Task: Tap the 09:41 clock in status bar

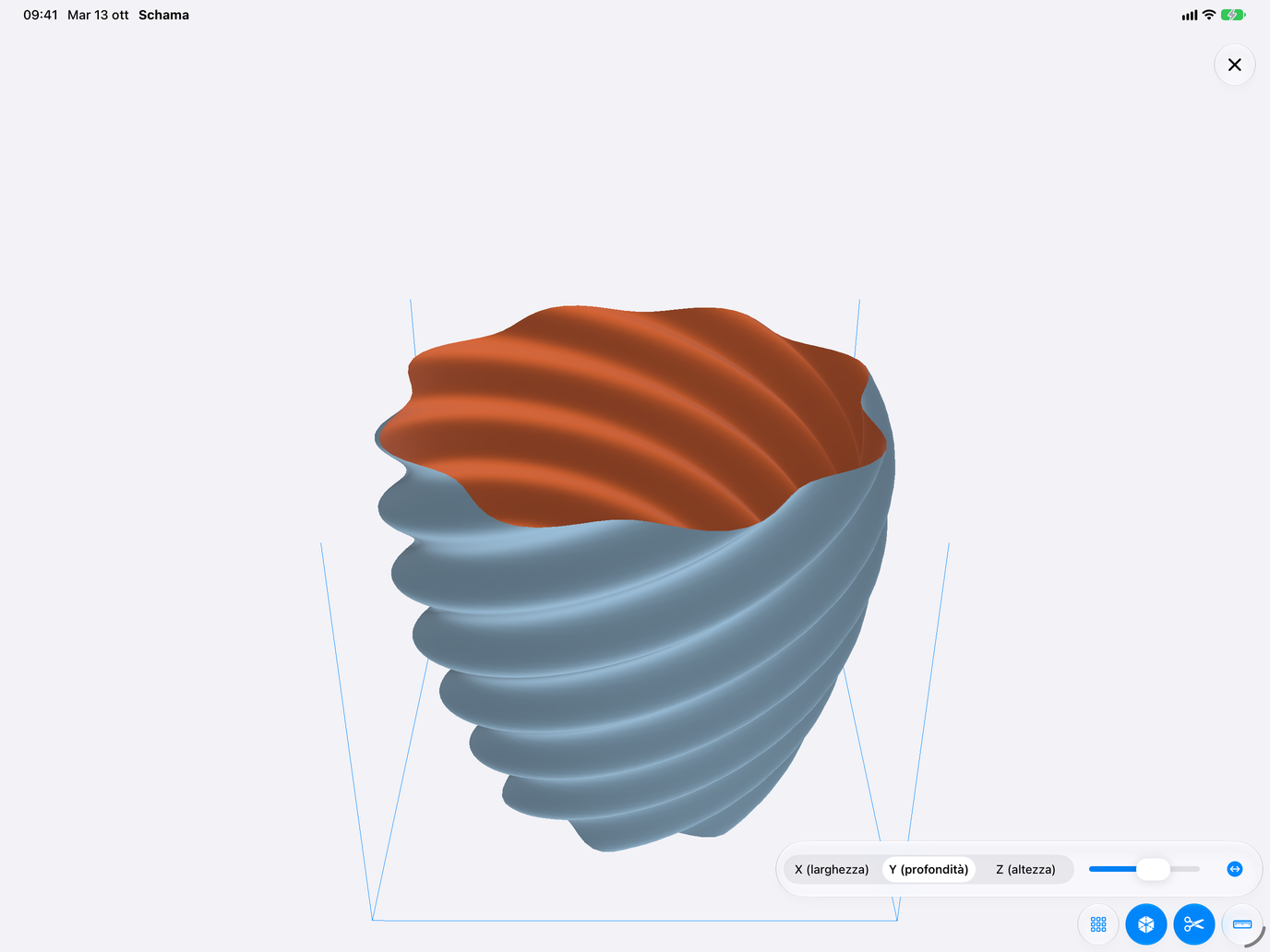Action: coord(41,15)
